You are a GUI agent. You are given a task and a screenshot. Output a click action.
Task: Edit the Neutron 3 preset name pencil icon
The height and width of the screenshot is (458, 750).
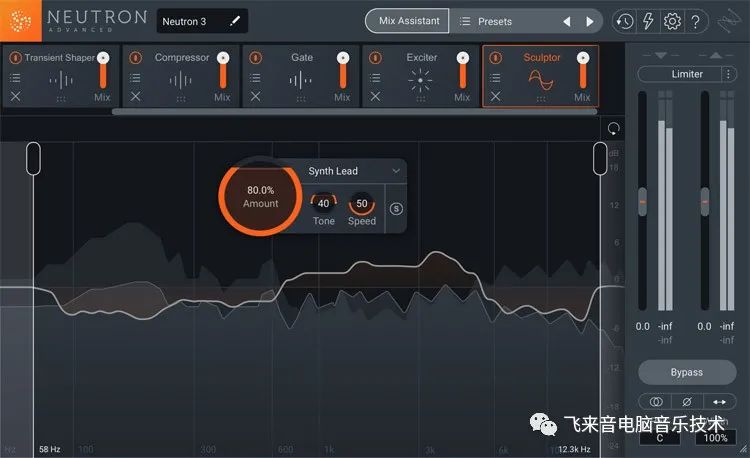point(234,21)
